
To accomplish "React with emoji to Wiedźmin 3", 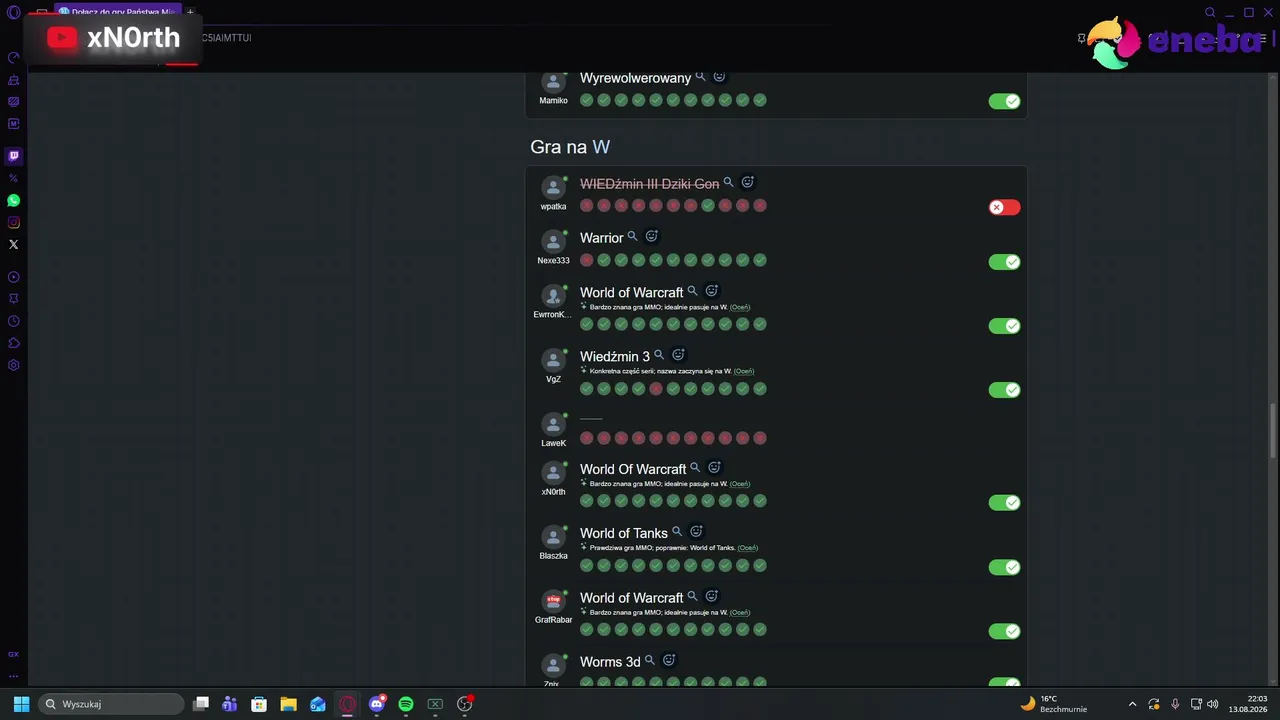I will tap(678, 355).
